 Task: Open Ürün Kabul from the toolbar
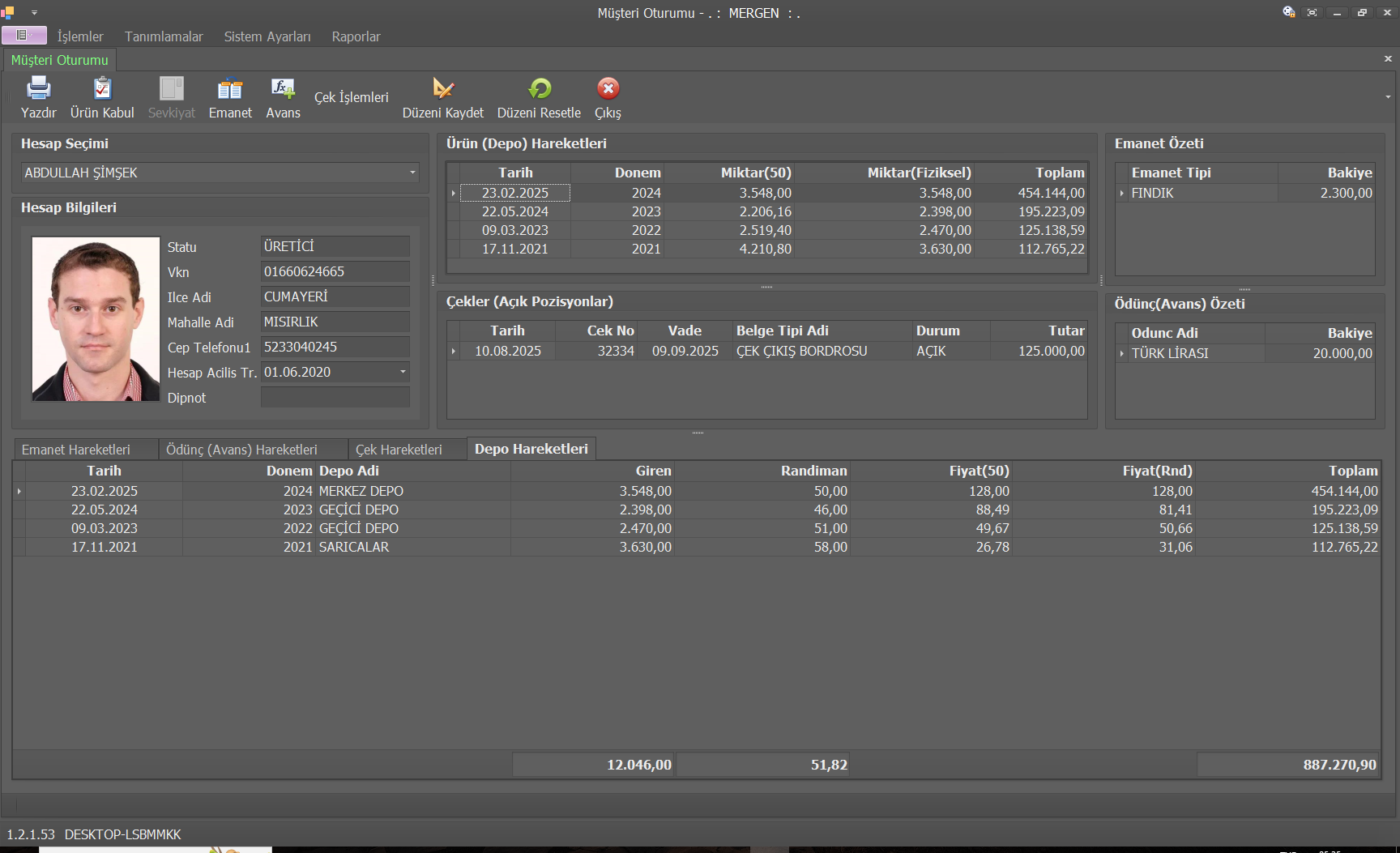pyautogui.click(x=102, y=88)
